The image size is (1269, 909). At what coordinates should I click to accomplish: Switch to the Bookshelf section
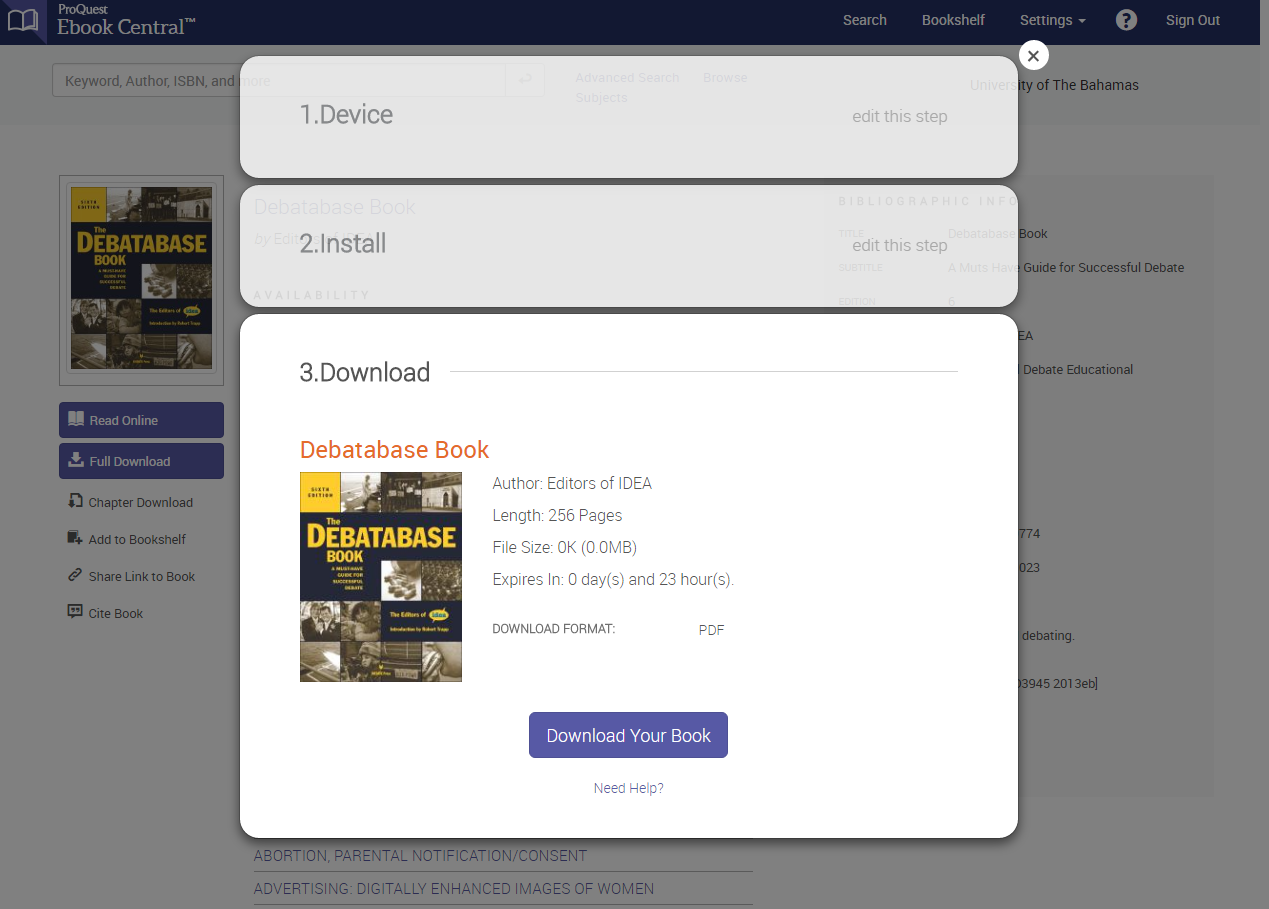952,20
